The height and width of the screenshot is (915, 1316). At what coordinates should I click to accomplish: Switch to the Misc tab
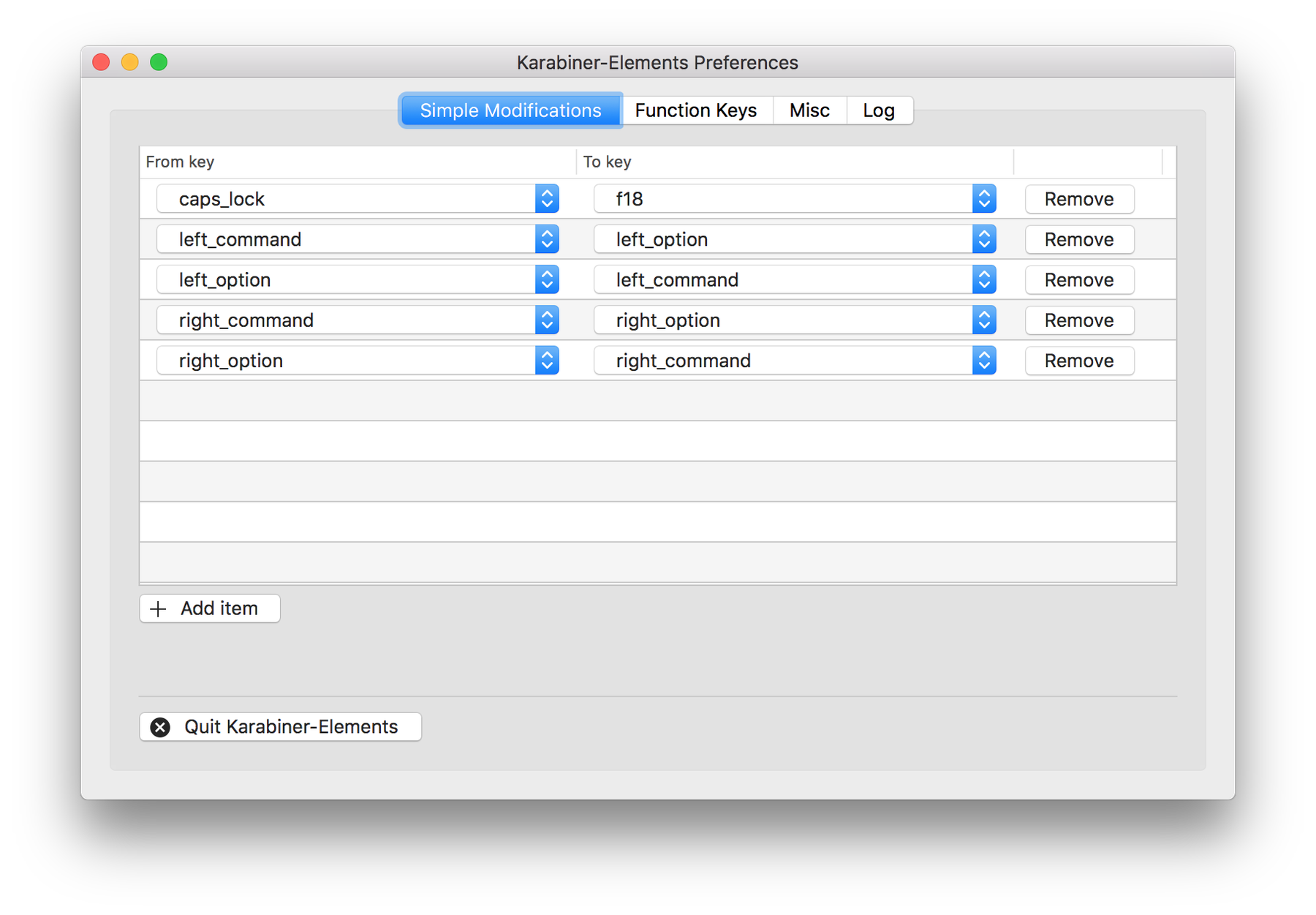coord(809,110)
